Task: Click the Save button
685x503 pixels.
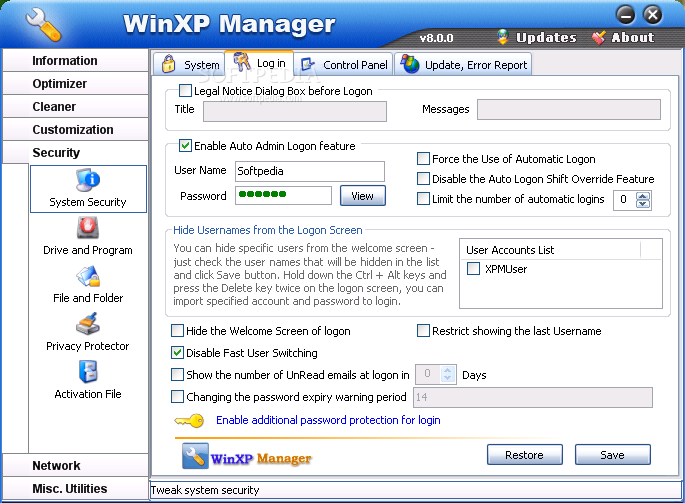Action: click(612, 455)
